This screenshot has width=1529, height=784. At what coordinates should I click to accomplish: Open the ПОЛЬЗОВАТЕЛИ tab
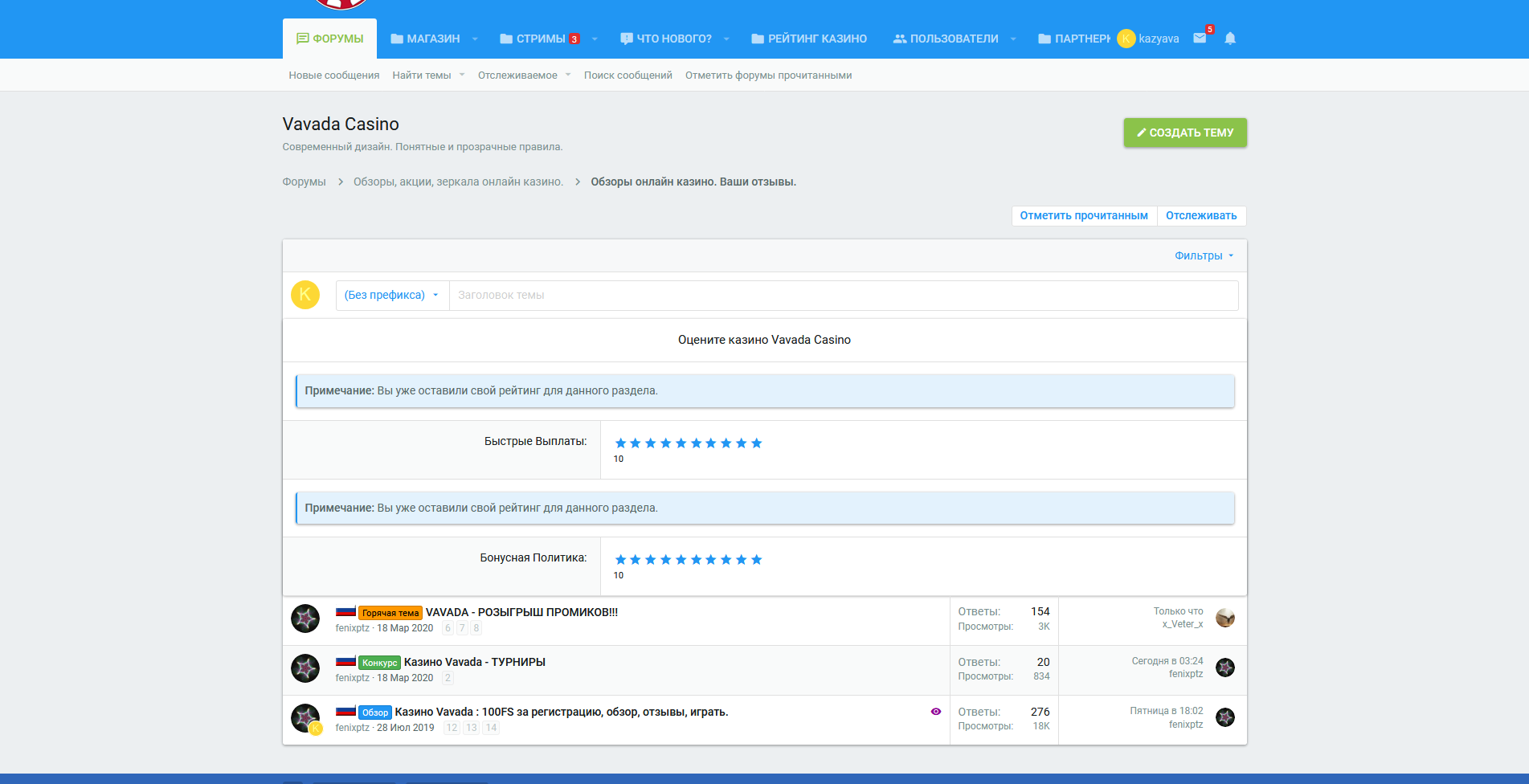click(946, 39)
